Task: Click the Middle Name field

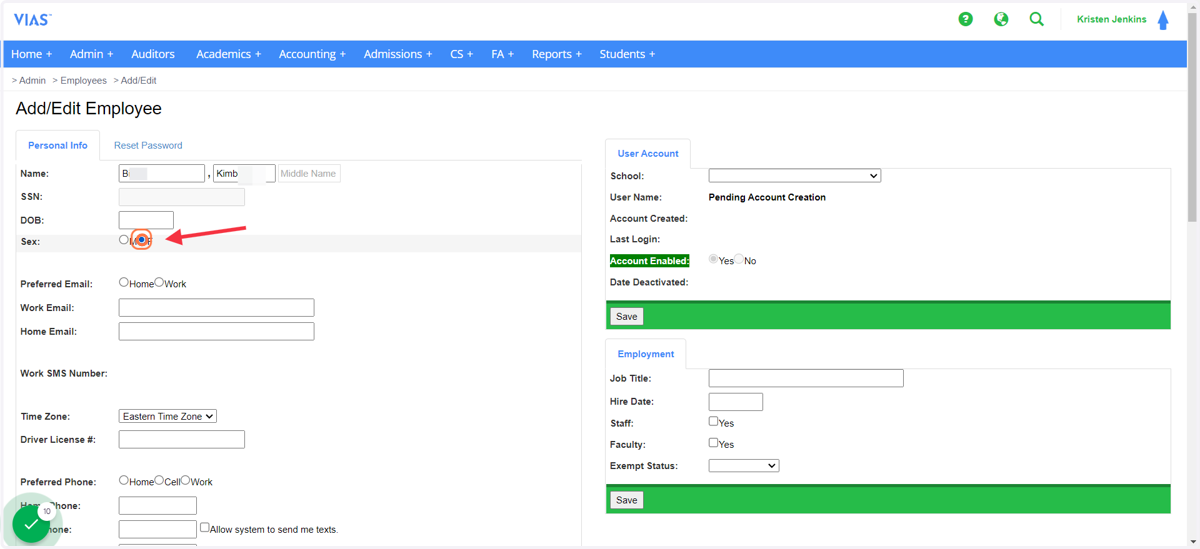Action: coord(309,173)
